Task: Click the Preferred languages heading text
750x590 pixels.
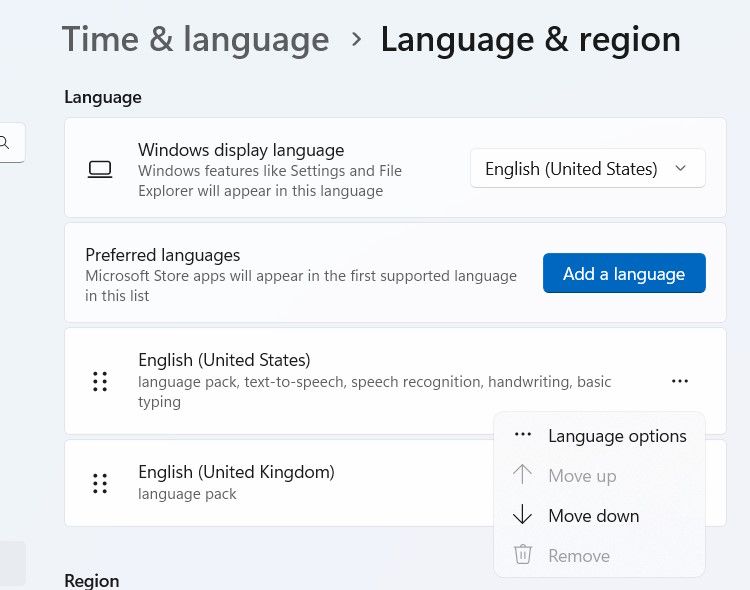Action: click(x=162, y=255)
